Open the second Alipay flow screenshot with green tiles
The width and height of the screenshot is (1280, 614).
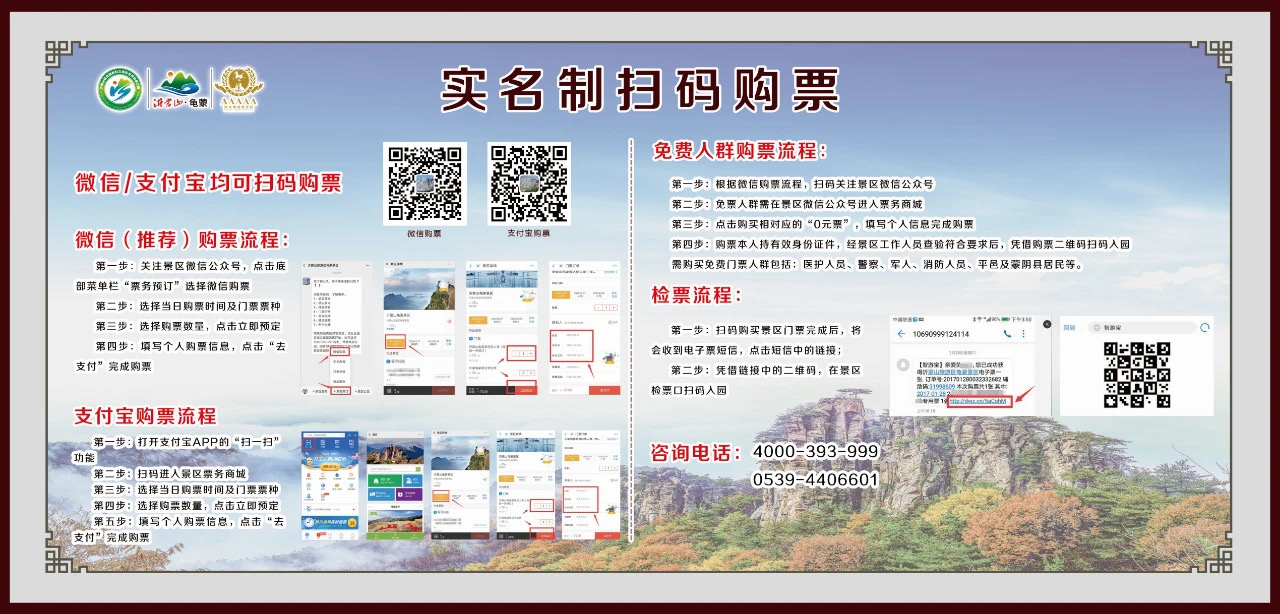point(395,485)
